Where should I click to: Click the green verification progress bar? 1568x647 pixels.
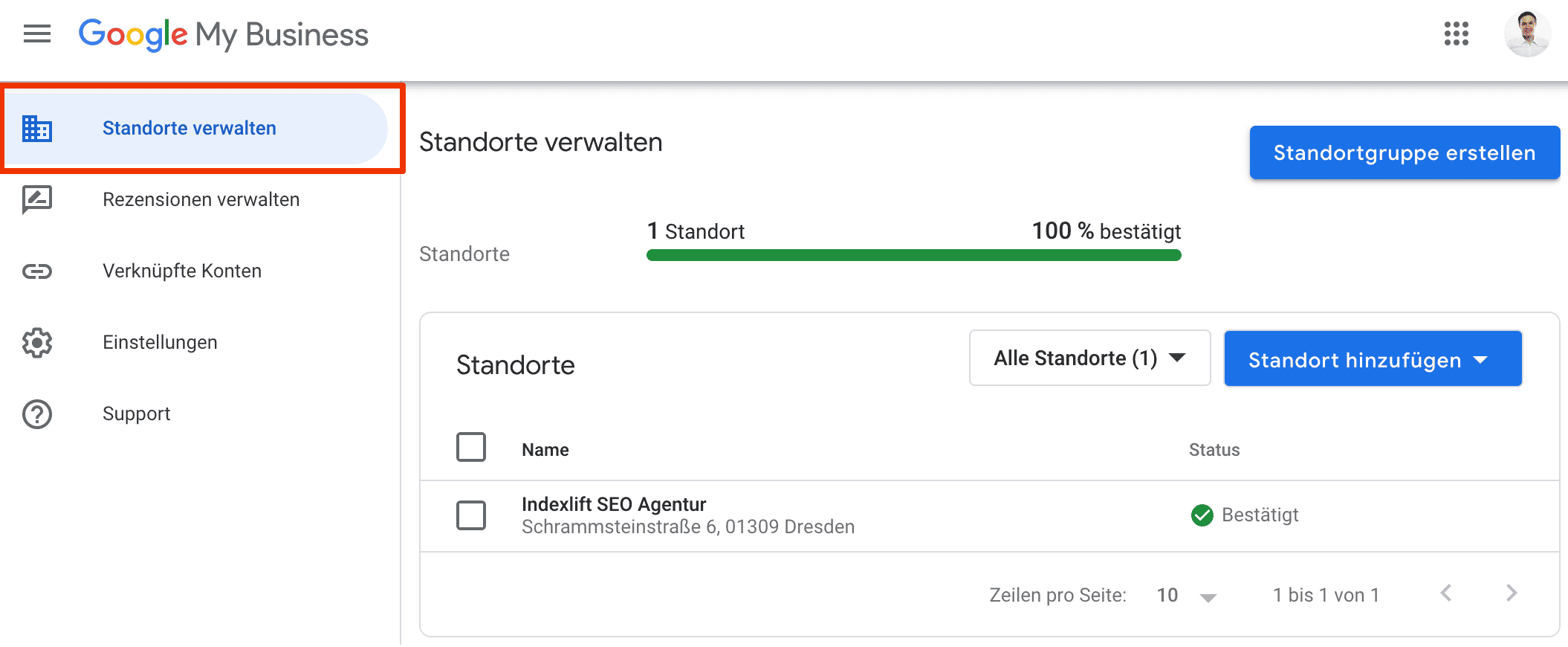click(913, 255)
